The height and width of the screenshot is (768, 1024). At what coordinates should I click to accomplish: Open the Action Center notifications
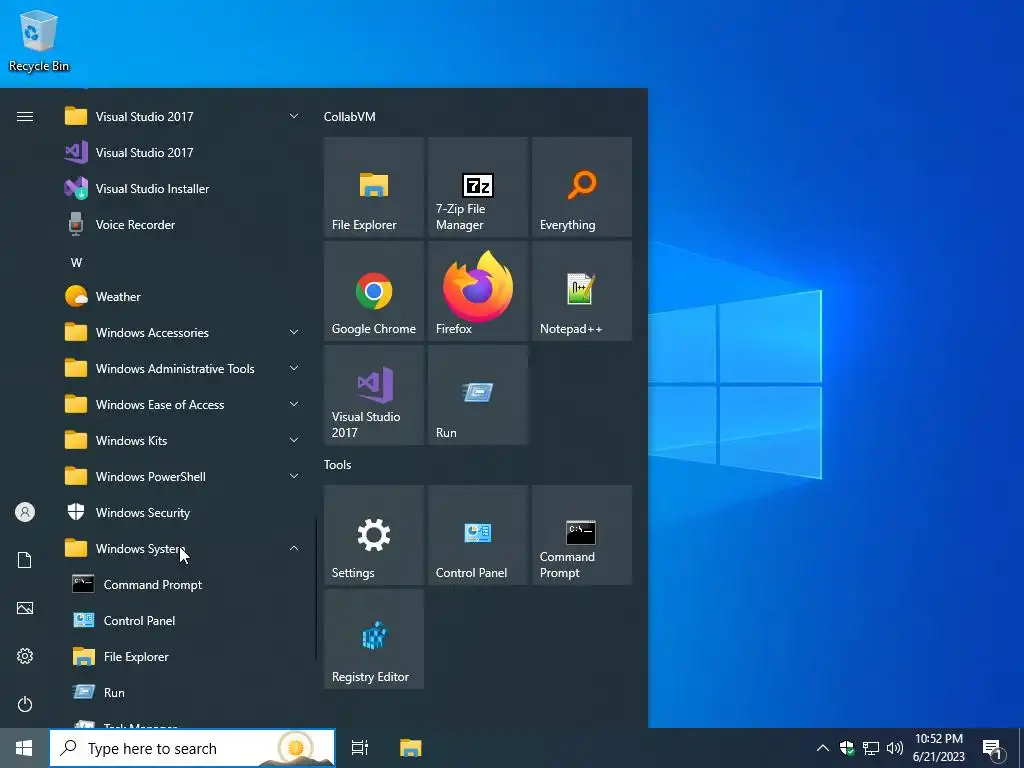point(993,749)
